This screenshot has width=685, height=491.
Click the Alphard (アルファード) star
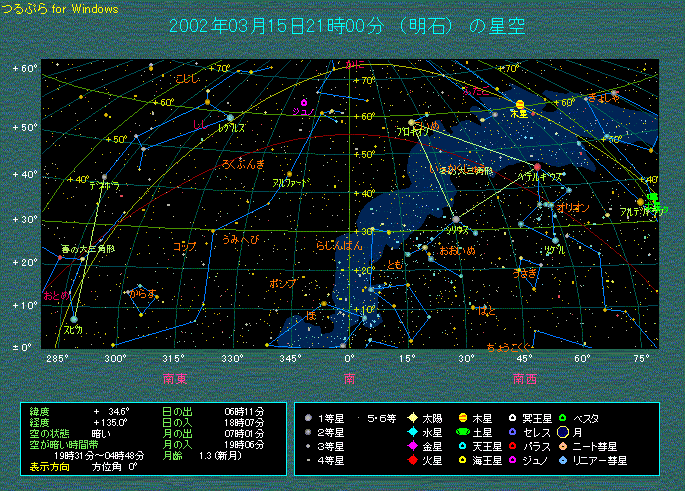(x=289, y=174)
